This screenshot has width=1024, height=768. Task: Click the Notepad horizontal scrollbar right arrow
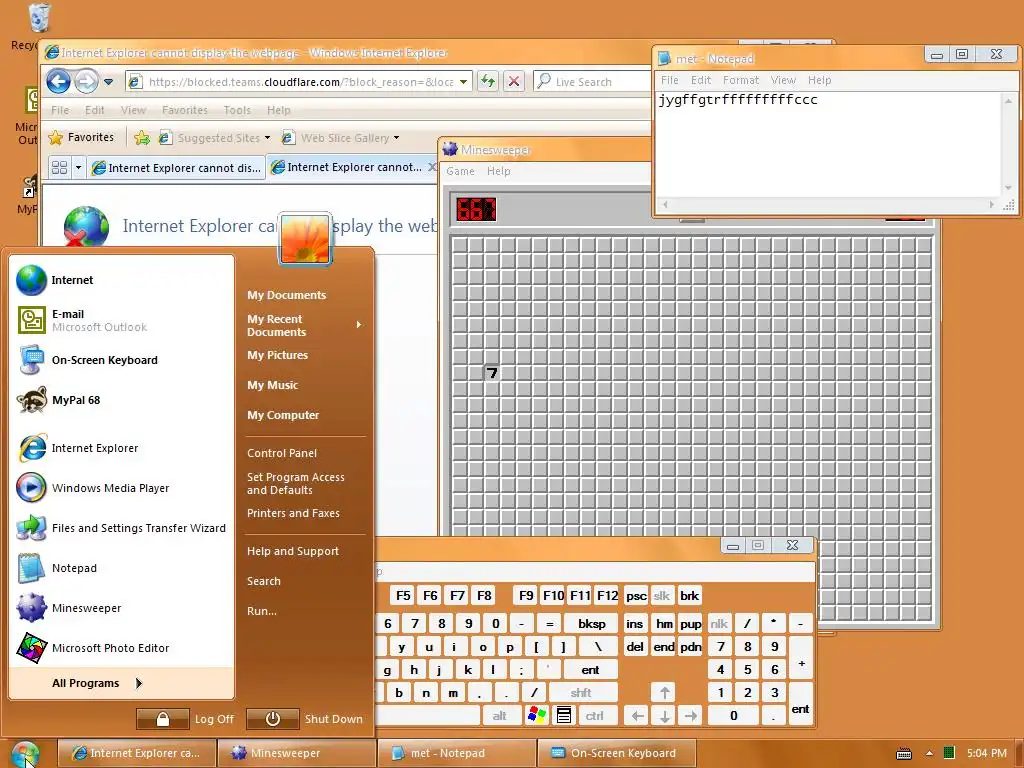[x=991, y=204]
